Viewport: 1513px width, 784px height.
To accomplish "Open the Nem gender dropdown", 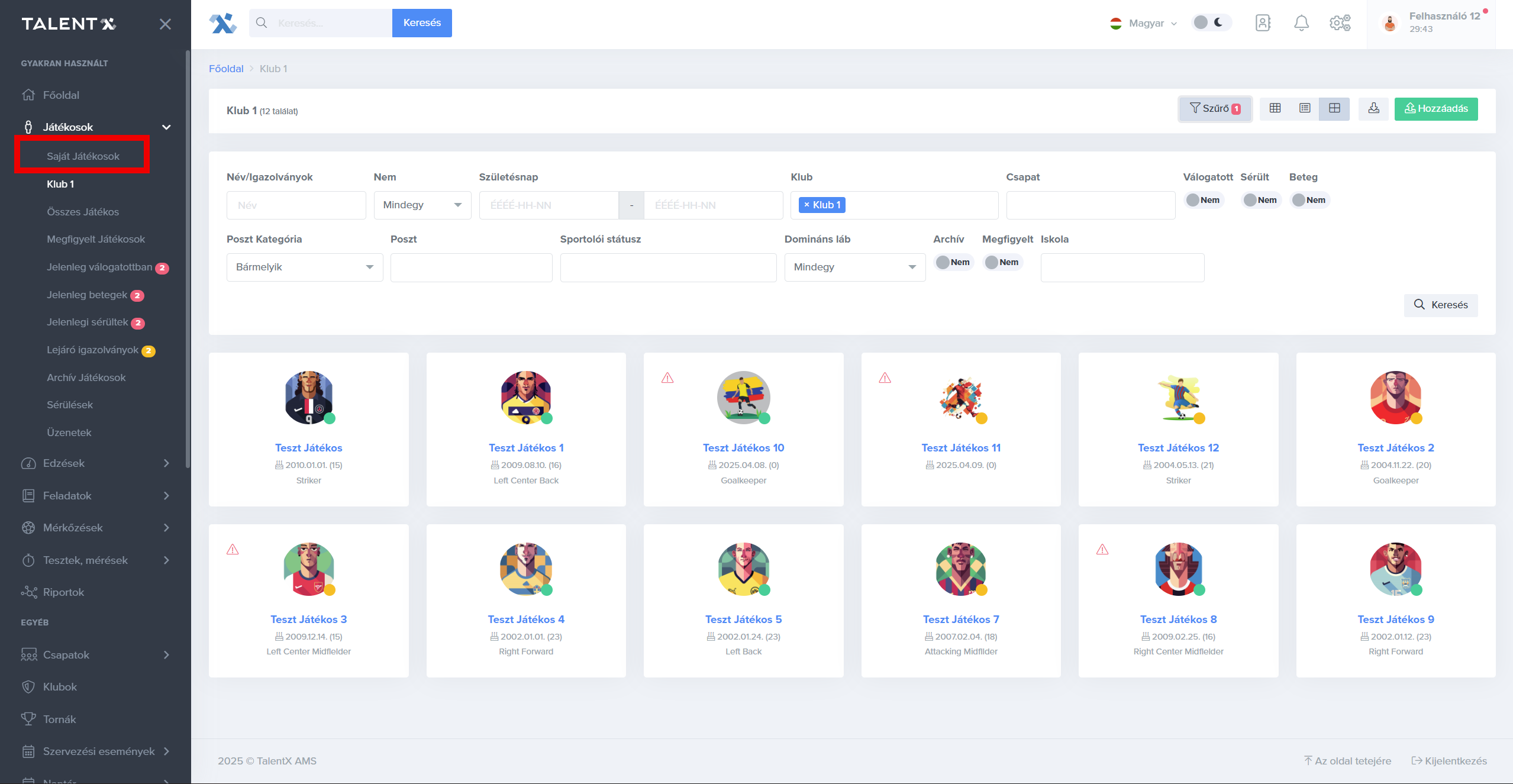I will pos(422,205).
